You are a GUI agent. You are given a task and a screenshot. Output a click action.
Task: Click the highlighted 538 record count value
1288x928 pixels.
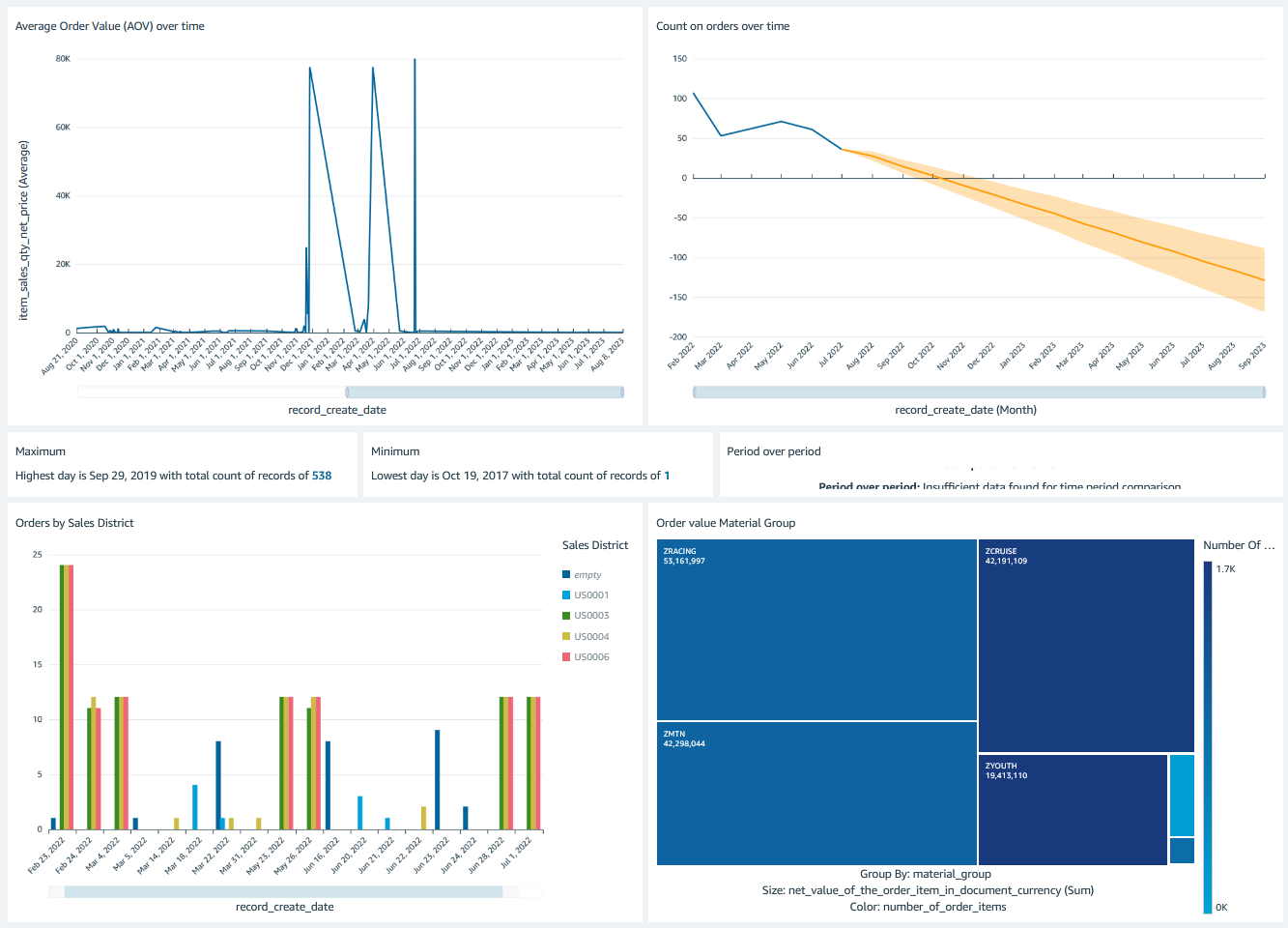point(322,476)
